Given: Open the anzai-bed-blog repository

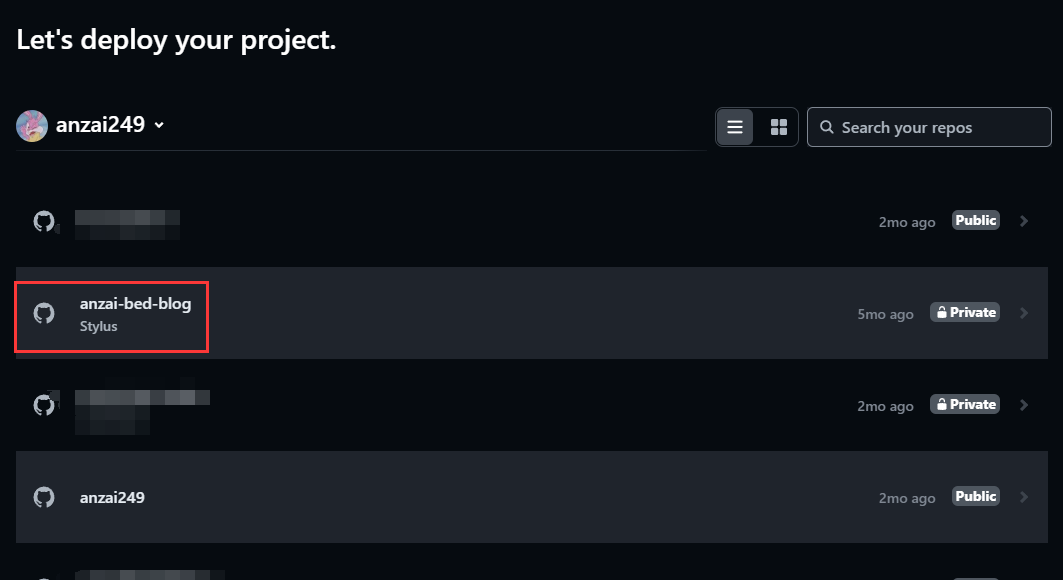Looking at the screenshot, I should pyautogui.click(x=135, y=304).
